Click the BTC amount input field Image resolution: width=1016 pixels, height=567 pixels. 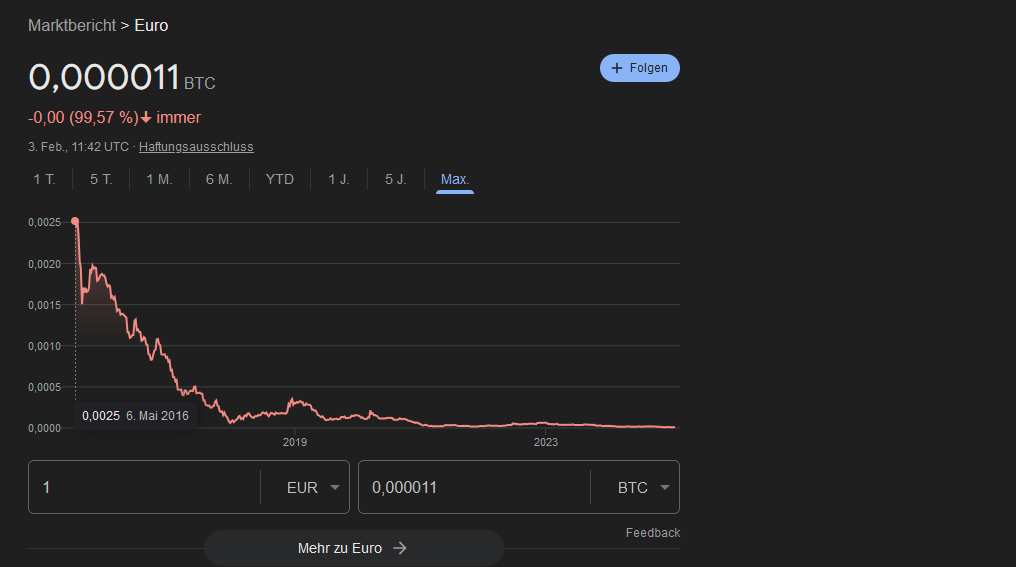(473, 488)
